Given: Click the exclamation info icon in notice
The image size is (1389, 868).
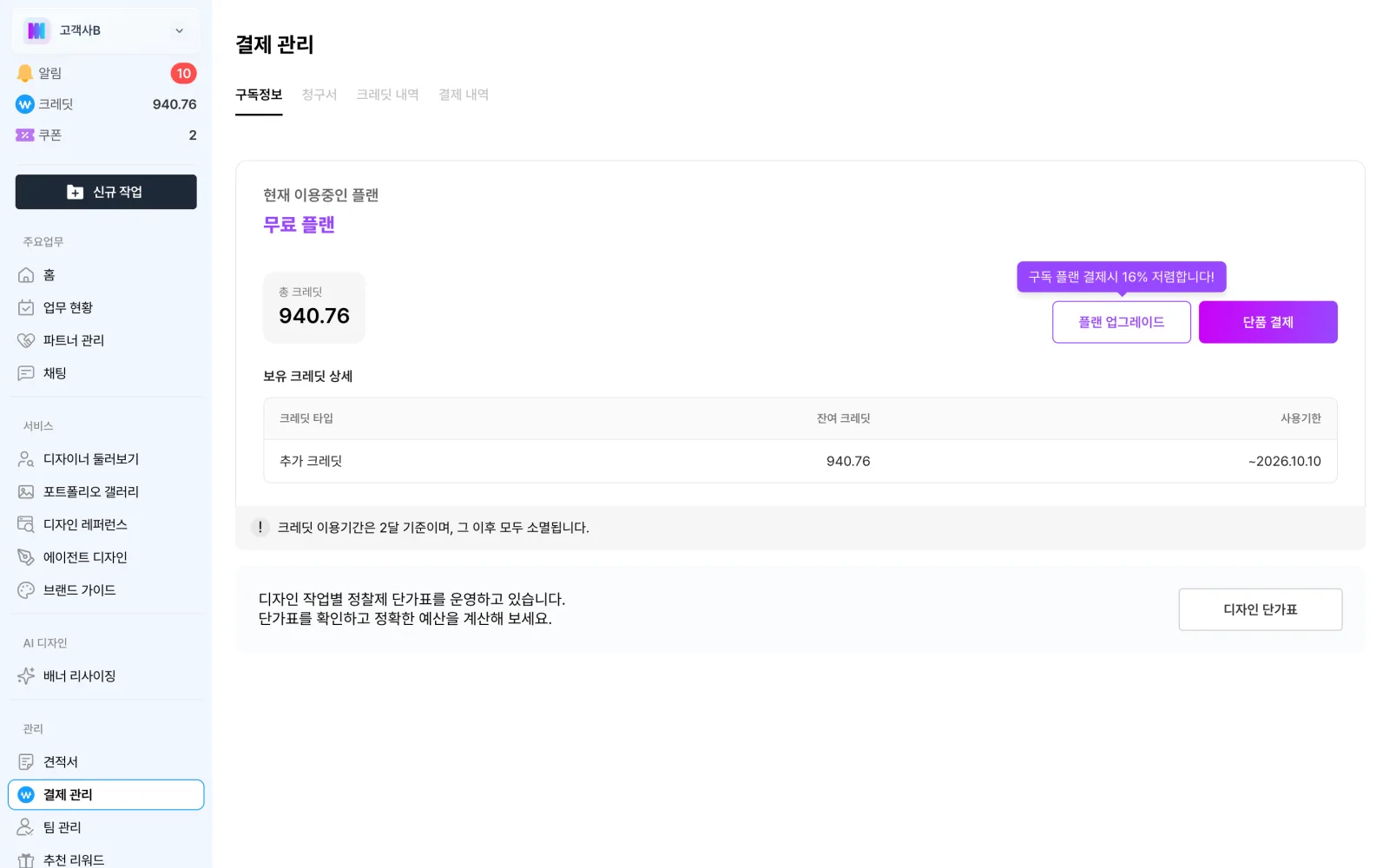Looking at the screenshot, I should [260, 528].
